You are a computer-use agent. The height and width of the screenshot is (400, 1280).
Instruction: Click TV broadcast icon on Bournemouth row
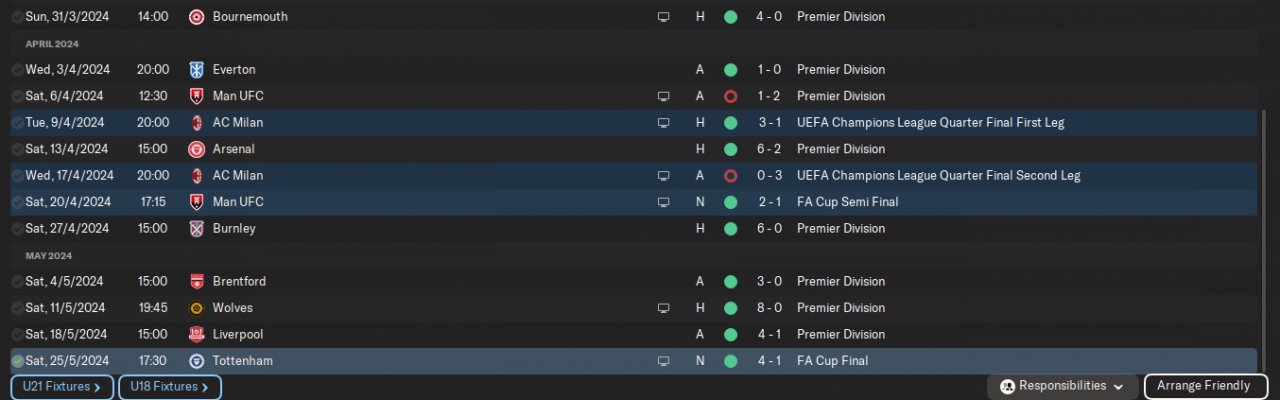tap(663, 17)
